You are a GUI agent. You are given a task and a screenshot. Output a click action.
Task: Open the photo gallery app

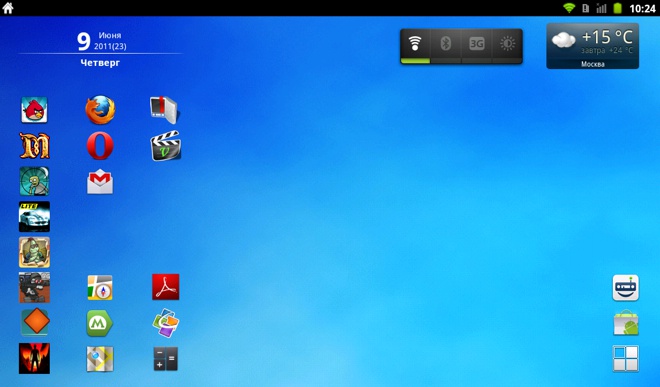click(166, 323)
